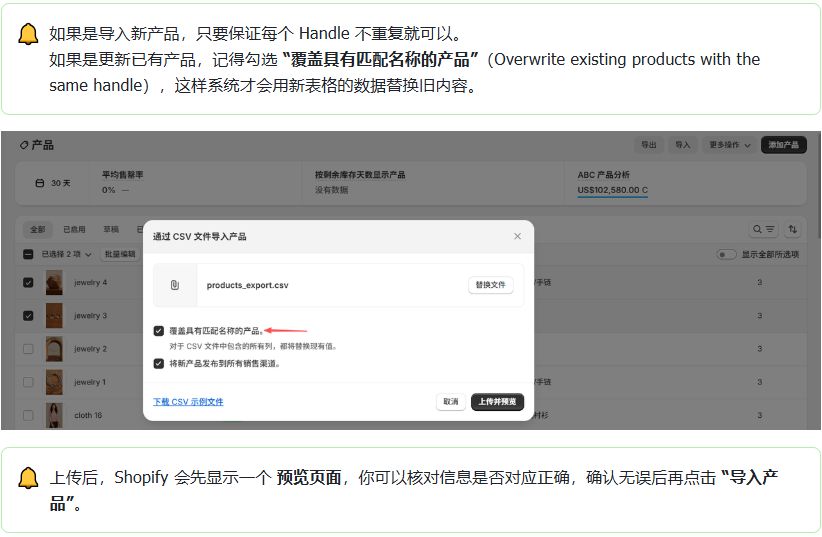Check the jewelry 2 row checkbox
Screen dimensions: 822x537
click(x=28, y=349)
